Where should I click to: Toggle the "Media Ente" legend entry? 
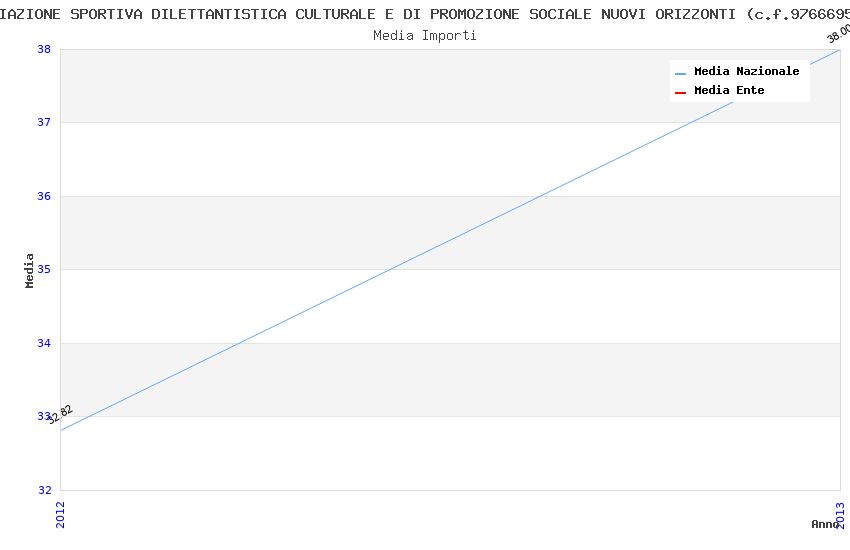(x=729, y=90)
